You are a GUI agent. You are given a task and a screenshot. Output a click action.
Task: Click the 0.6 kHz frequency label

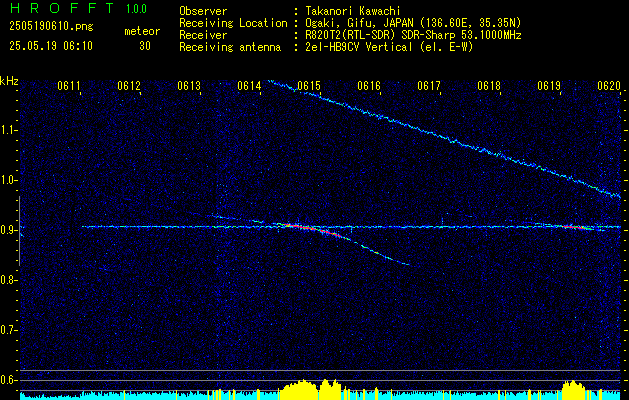tap(8, 380)
